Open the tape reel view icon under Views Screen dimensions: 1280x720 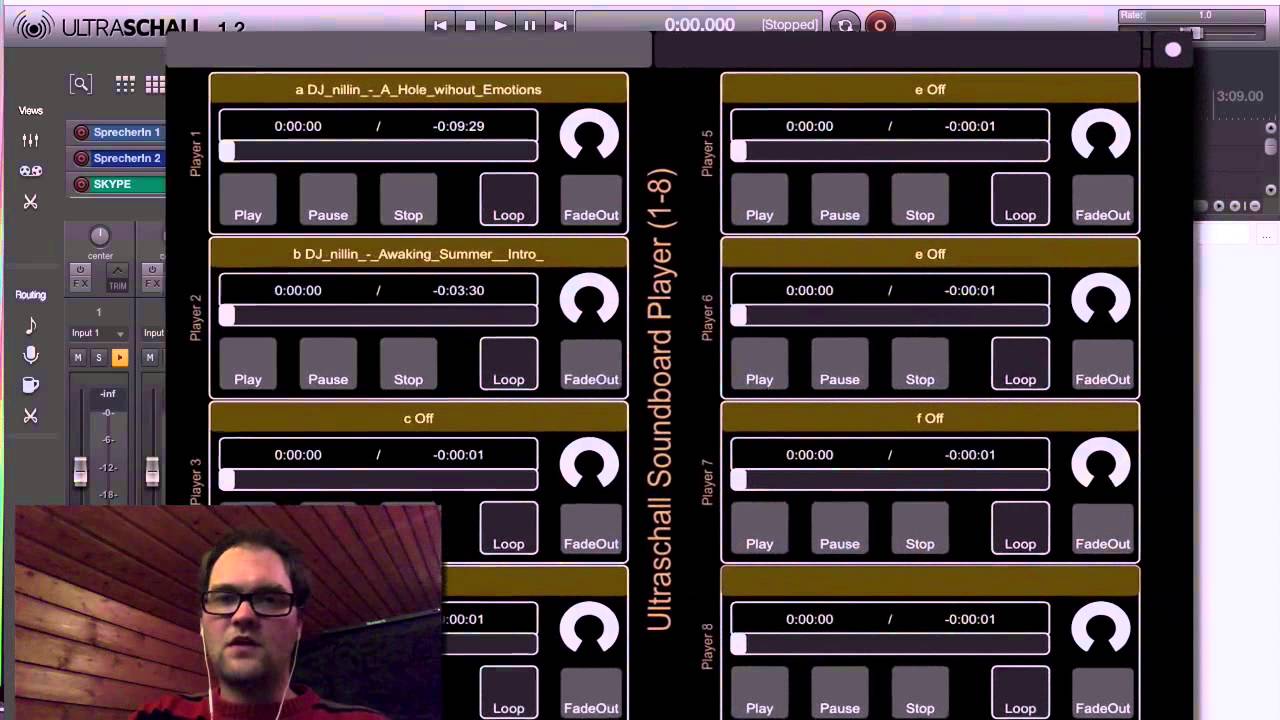point(30,171)
